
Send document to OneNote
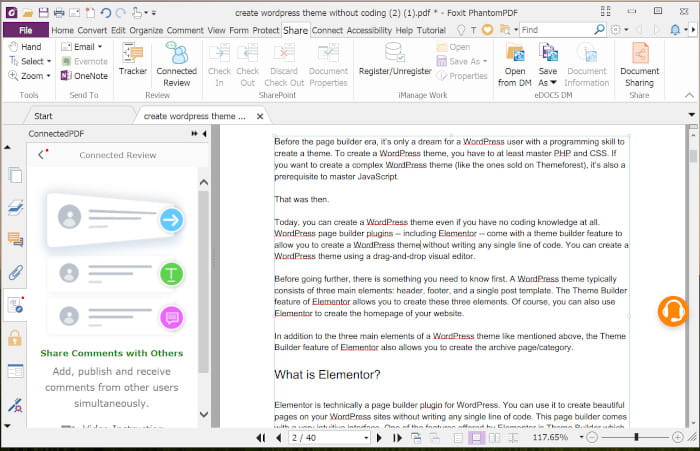coord(84,75)
